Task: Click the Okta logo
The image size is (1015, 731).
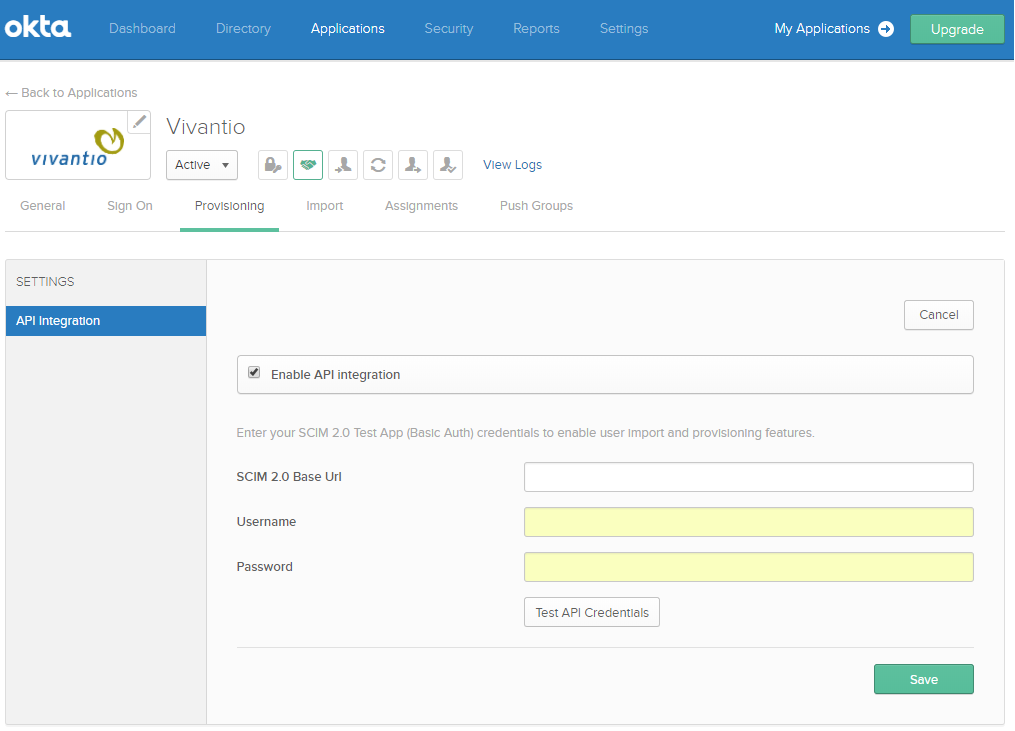Action: tap(38, 28)
